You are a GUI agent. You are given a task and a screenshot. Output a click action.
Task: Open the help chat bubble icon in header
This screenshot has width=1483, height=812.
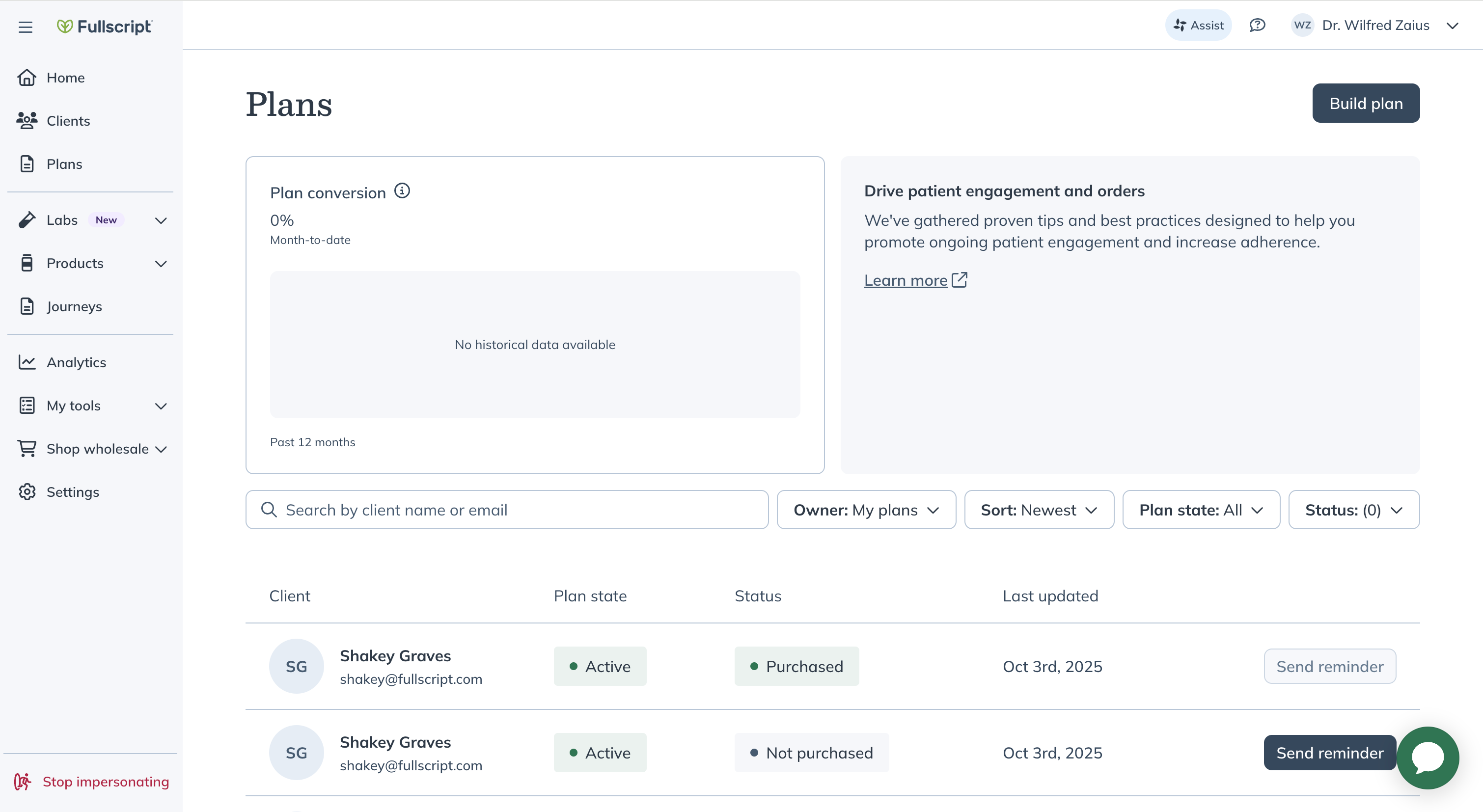coord(1257,25)
